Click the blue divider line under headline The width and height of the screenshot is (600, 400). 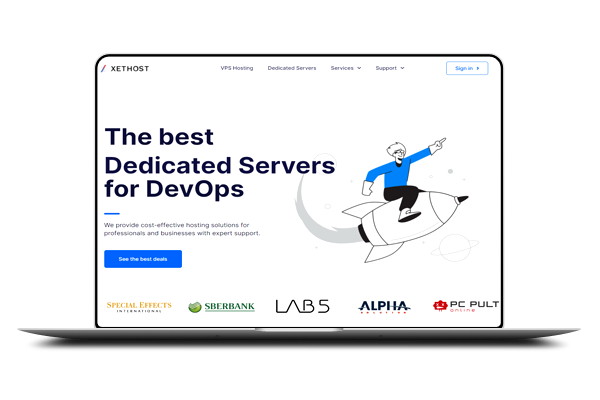coord(111,213)
